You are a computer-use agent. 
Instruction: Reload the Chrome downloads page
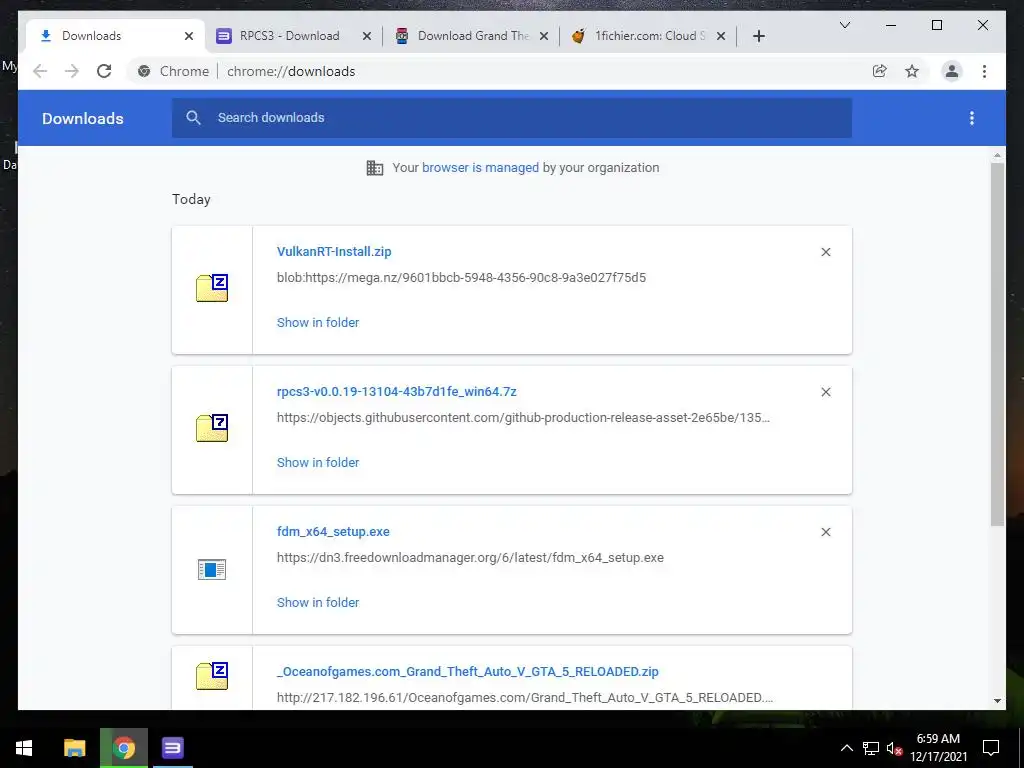pos(104,71)
